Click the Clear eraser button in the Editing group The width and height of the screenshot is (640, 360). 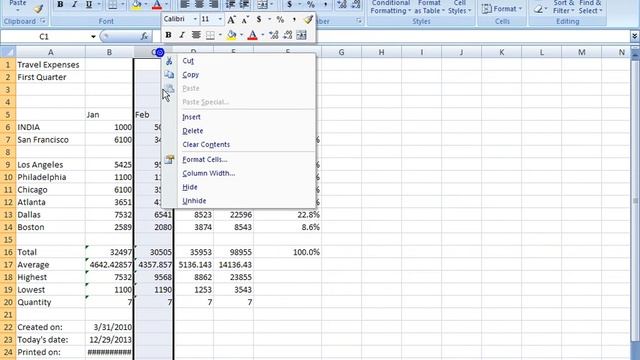540,9
